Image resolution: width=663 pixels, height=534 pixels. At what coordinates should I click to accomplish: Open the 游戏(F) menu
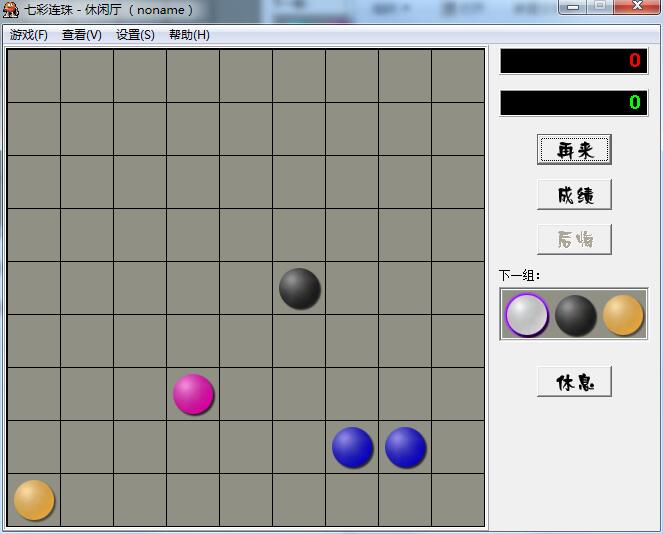tap(29, 35)
